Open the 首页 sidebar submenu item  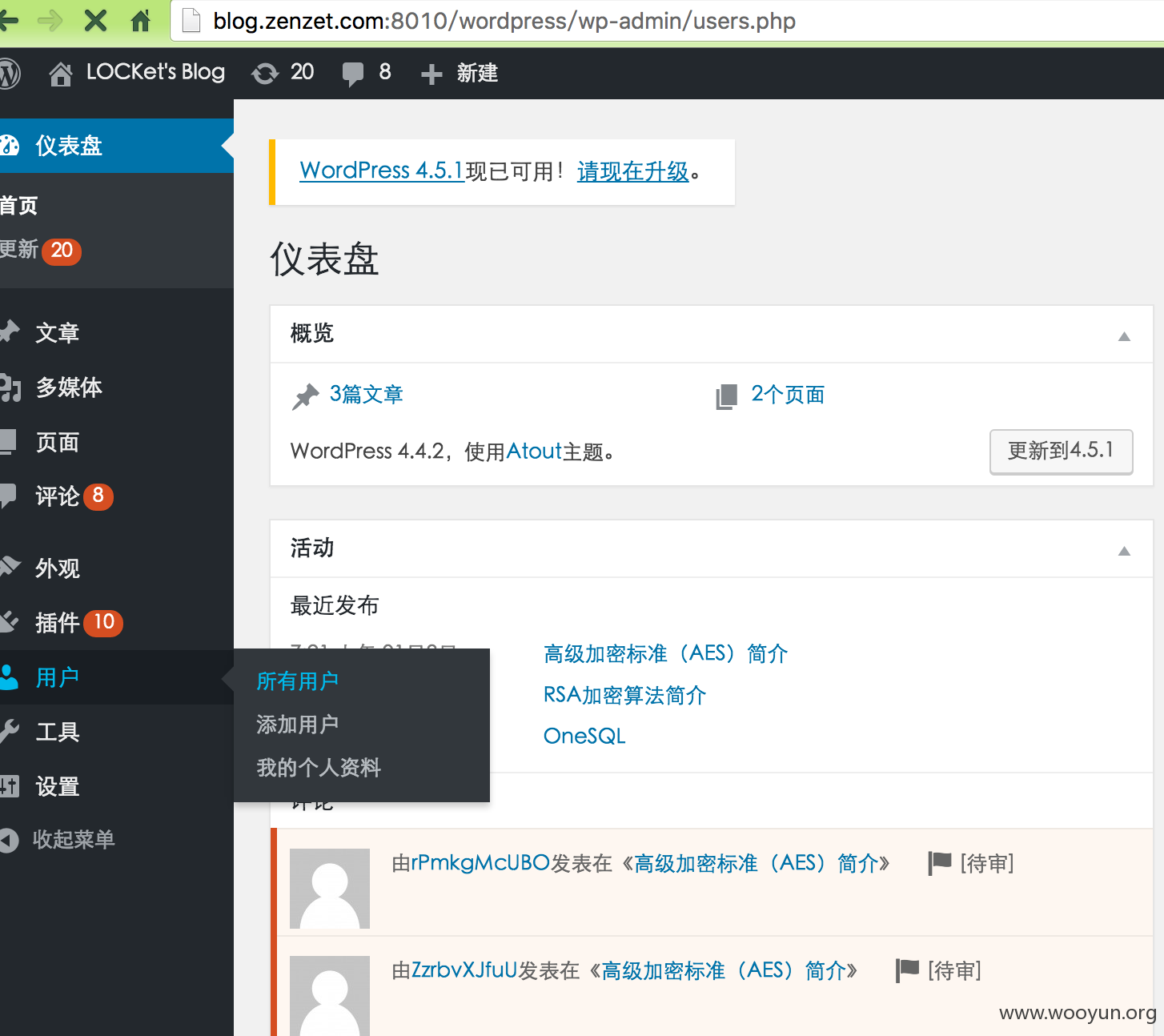18,206
